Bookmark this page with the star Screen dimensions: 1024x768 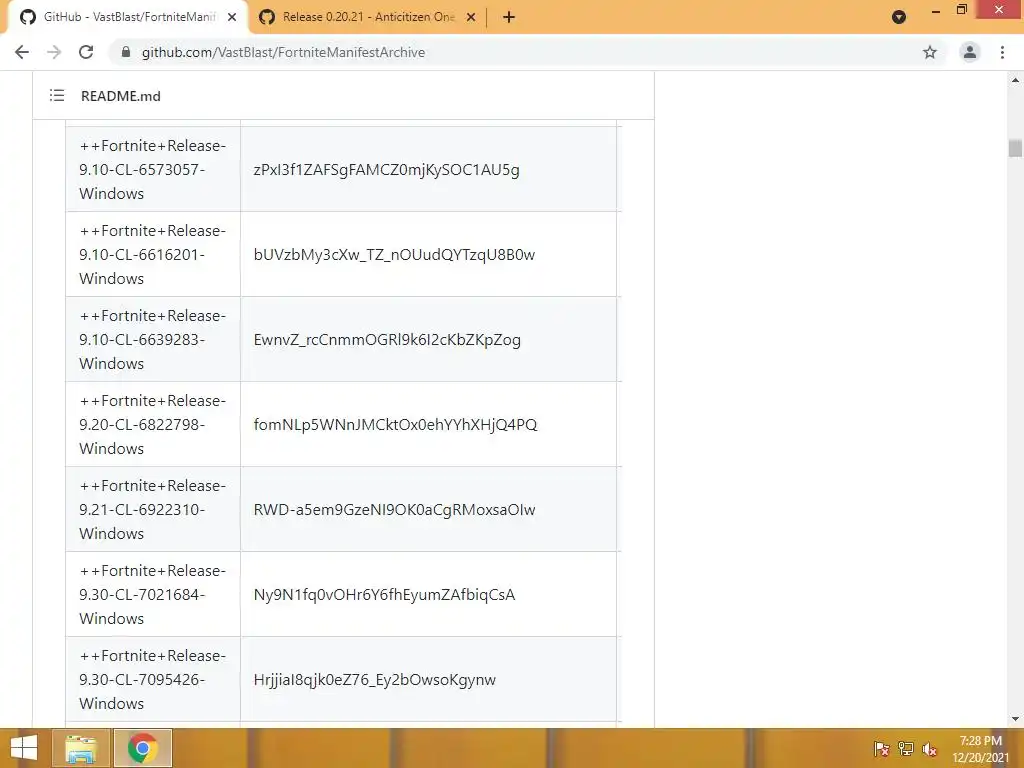click(930, 52)
